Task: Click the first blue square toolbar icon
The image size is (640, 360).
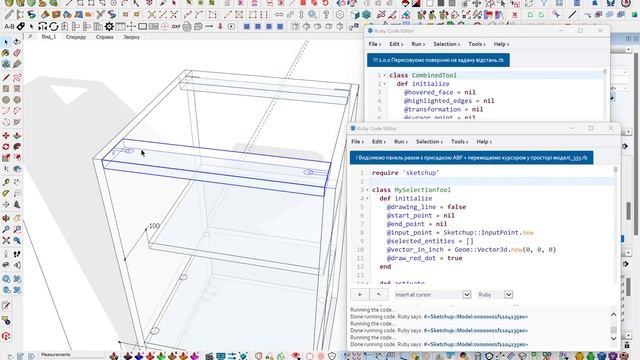Action: pyautogui.click(x=247, y=27)
